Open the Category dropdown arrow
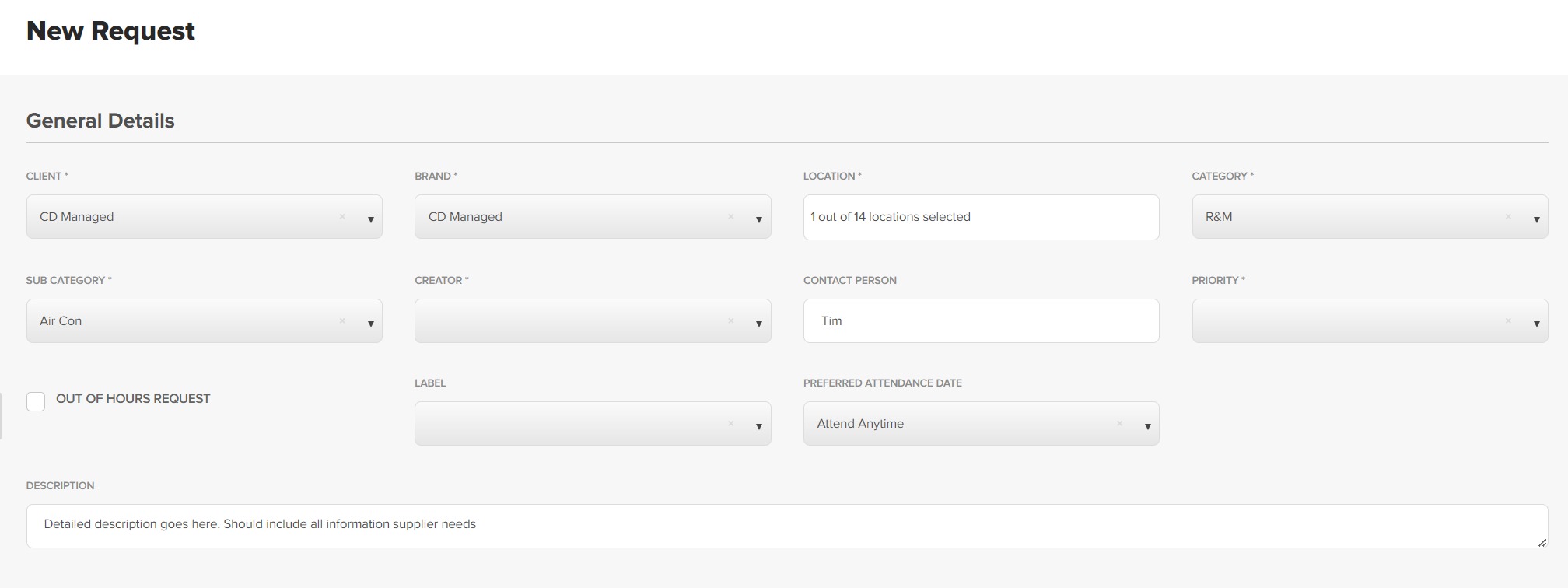The width and height of the screenshot is (1568, 588). [x=1536, y=219]
